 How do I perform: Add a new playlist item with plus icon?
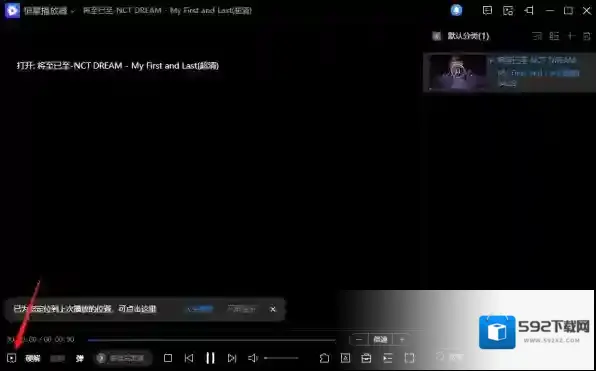[x=571, y=36]
